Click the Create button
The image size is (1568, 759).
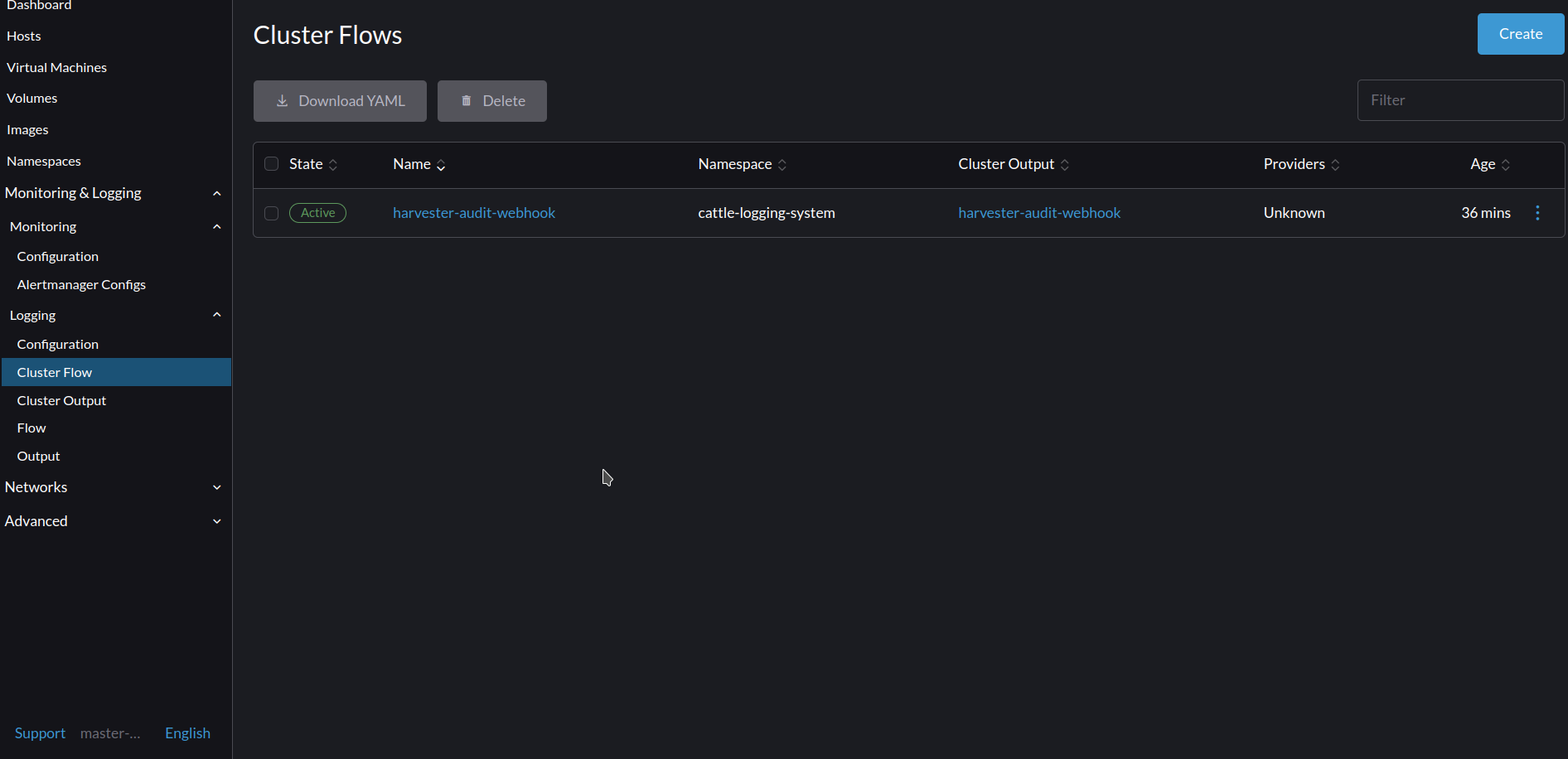coord(1519,34)
